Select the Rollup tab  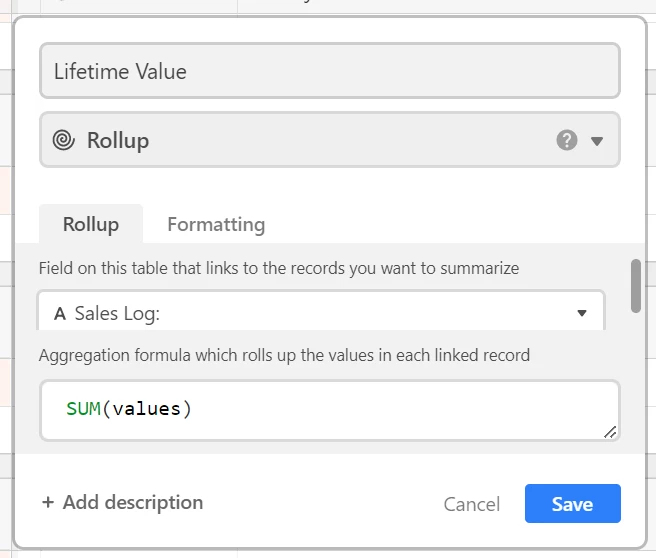91,224
